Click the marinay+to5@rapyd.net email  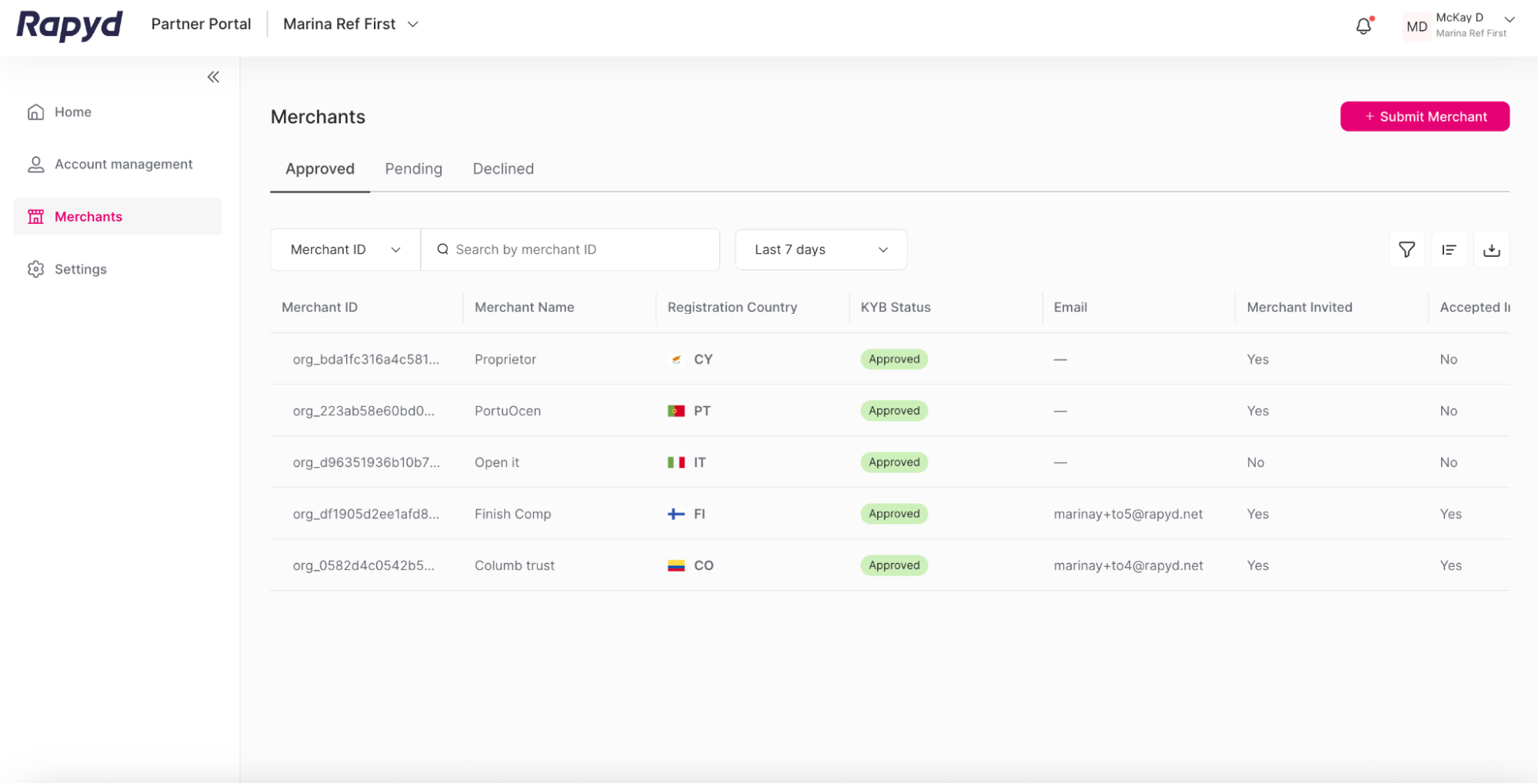[1128, 514]
